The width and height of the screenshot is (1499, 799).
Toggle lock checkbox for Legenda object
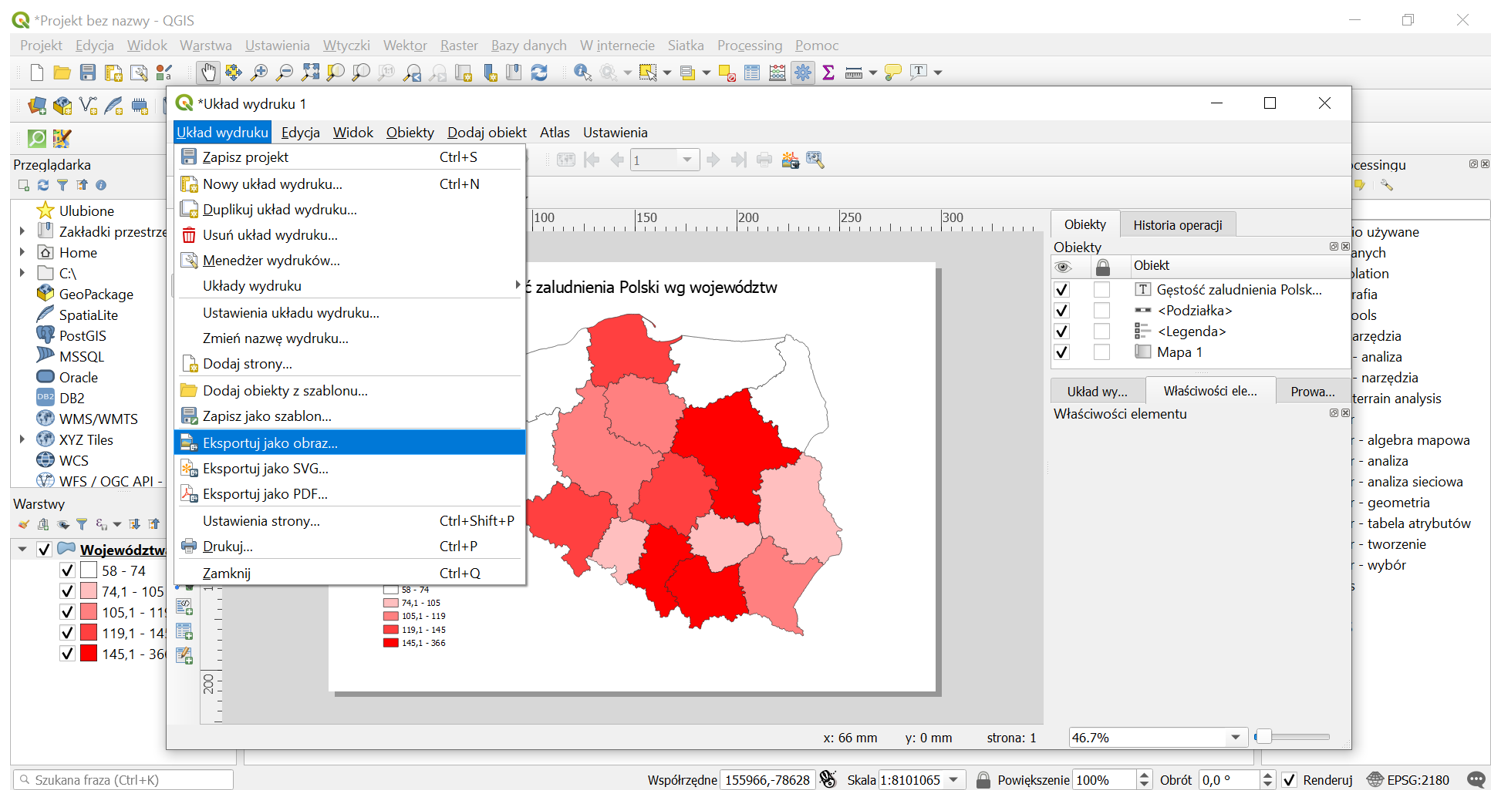[x=1101, y=331]
